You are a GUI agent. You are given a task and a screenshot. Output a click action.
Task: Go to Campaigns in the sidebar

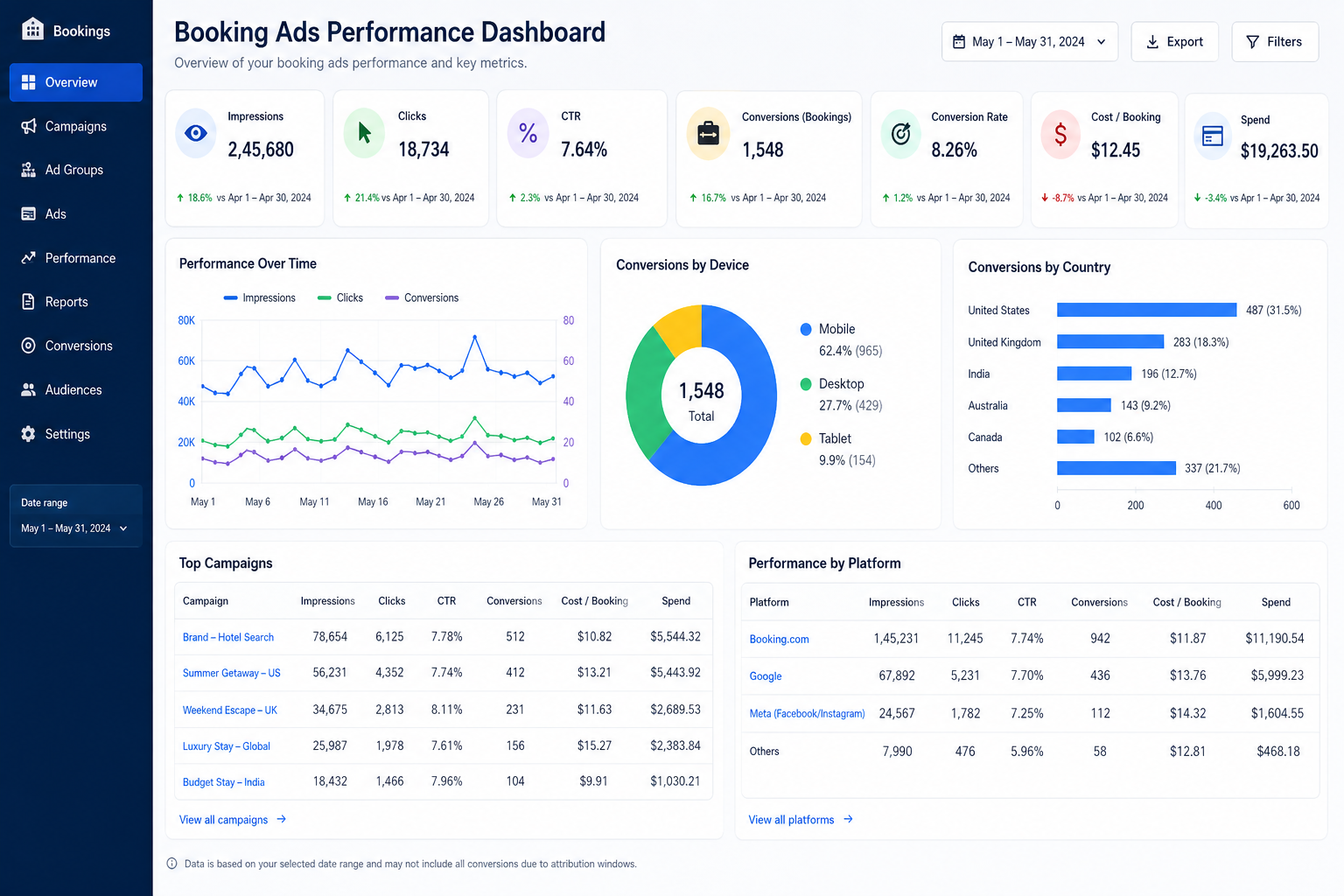[76, 126]
